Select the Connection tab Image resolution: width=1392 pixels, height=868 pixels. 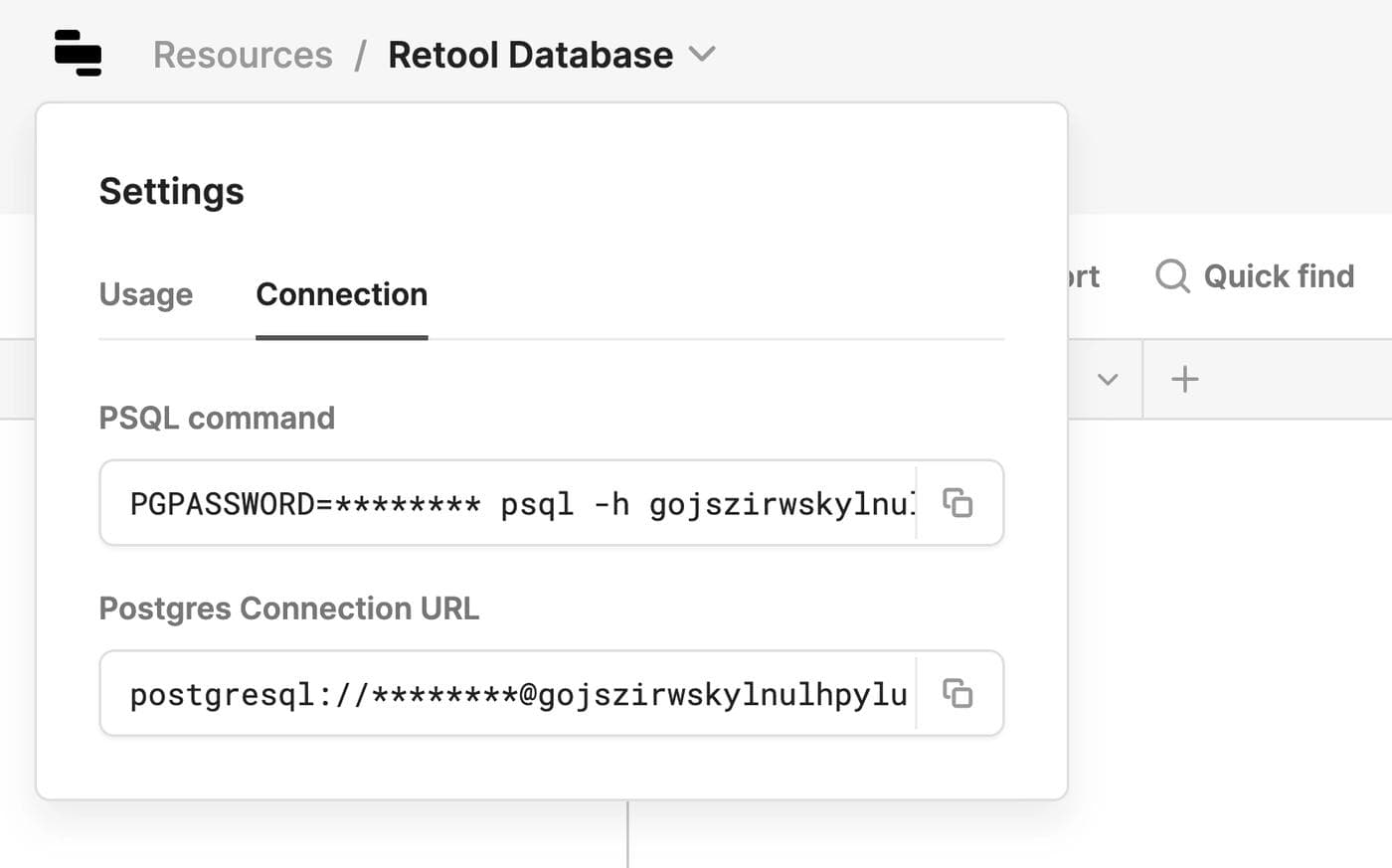(341, 294)
